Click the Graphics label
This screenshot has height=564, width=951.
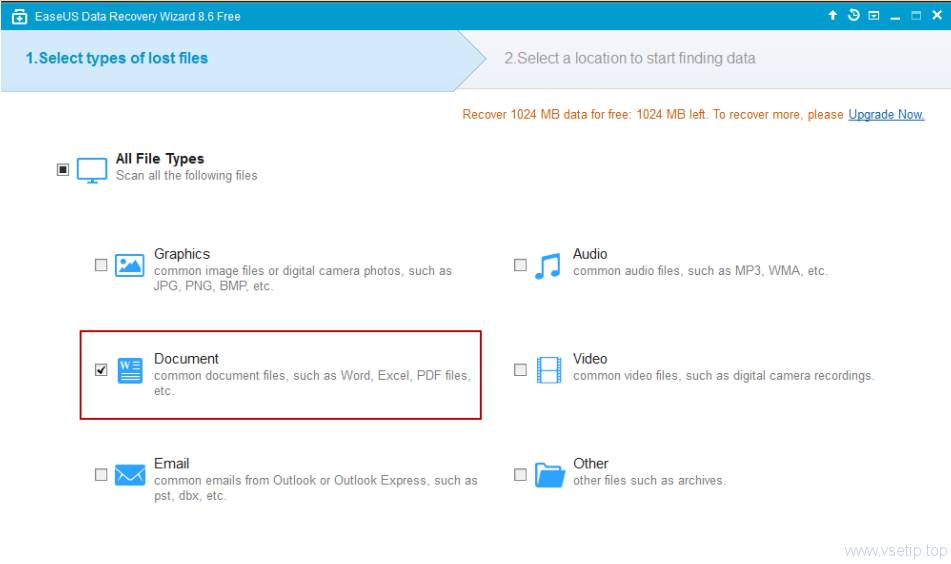(182, 254)
